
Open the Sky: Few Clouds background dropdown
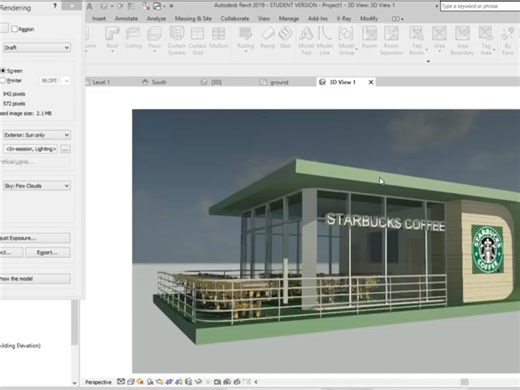pyautogui.click(x=37, y=186)
